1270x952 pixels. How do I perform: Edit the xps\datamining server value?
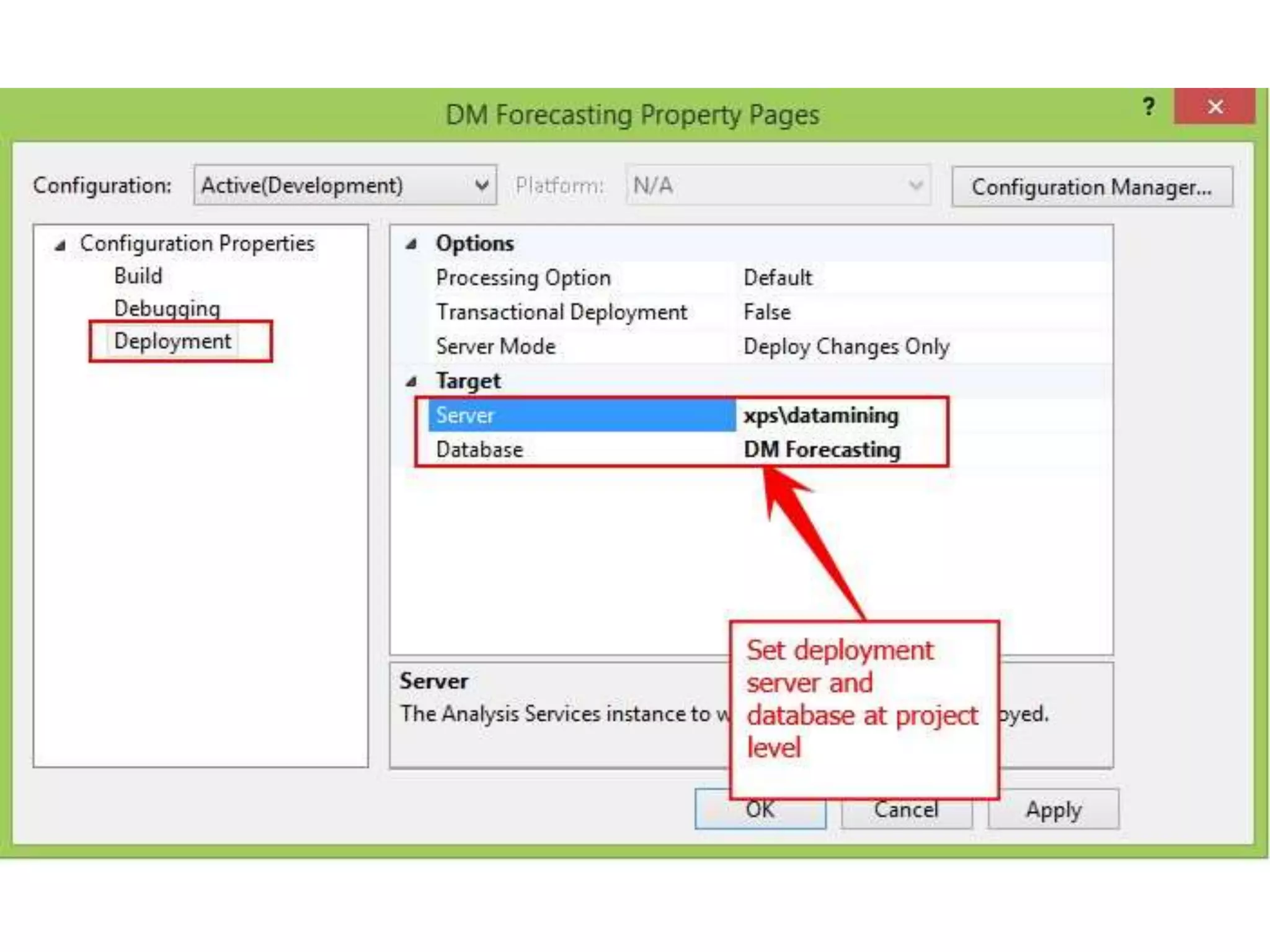point(820,415)
